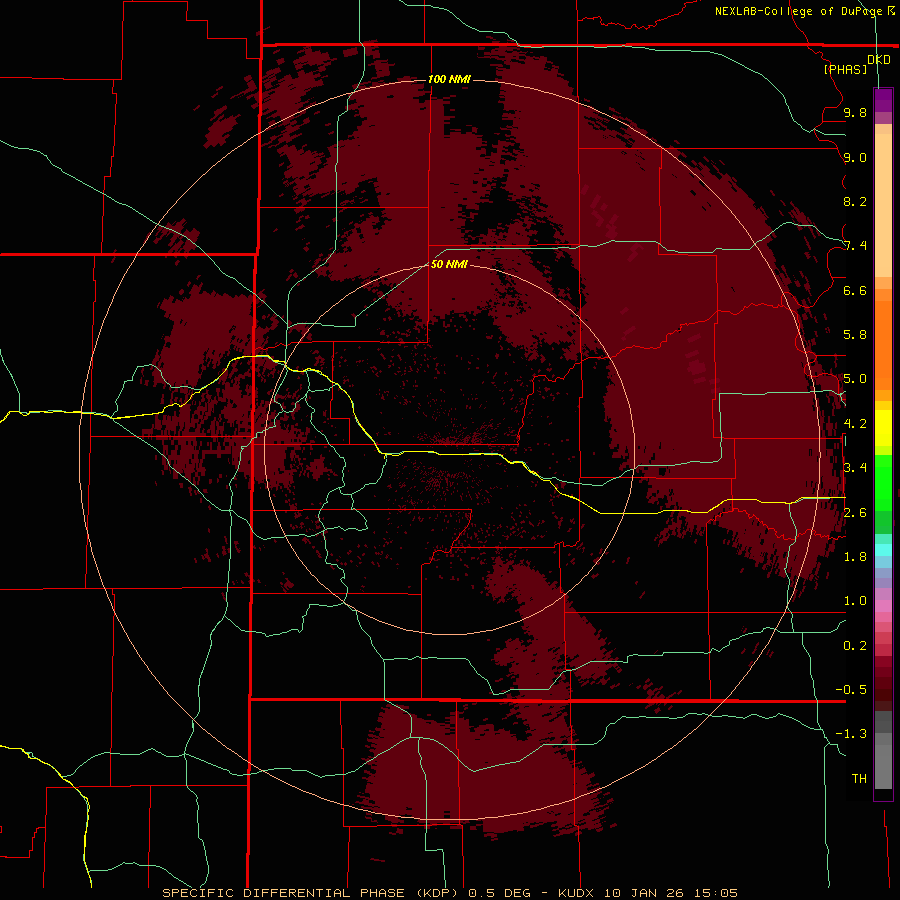900x900 pixels.
Task: Click the 100 NMI range ring label
Action: [449, 79]
